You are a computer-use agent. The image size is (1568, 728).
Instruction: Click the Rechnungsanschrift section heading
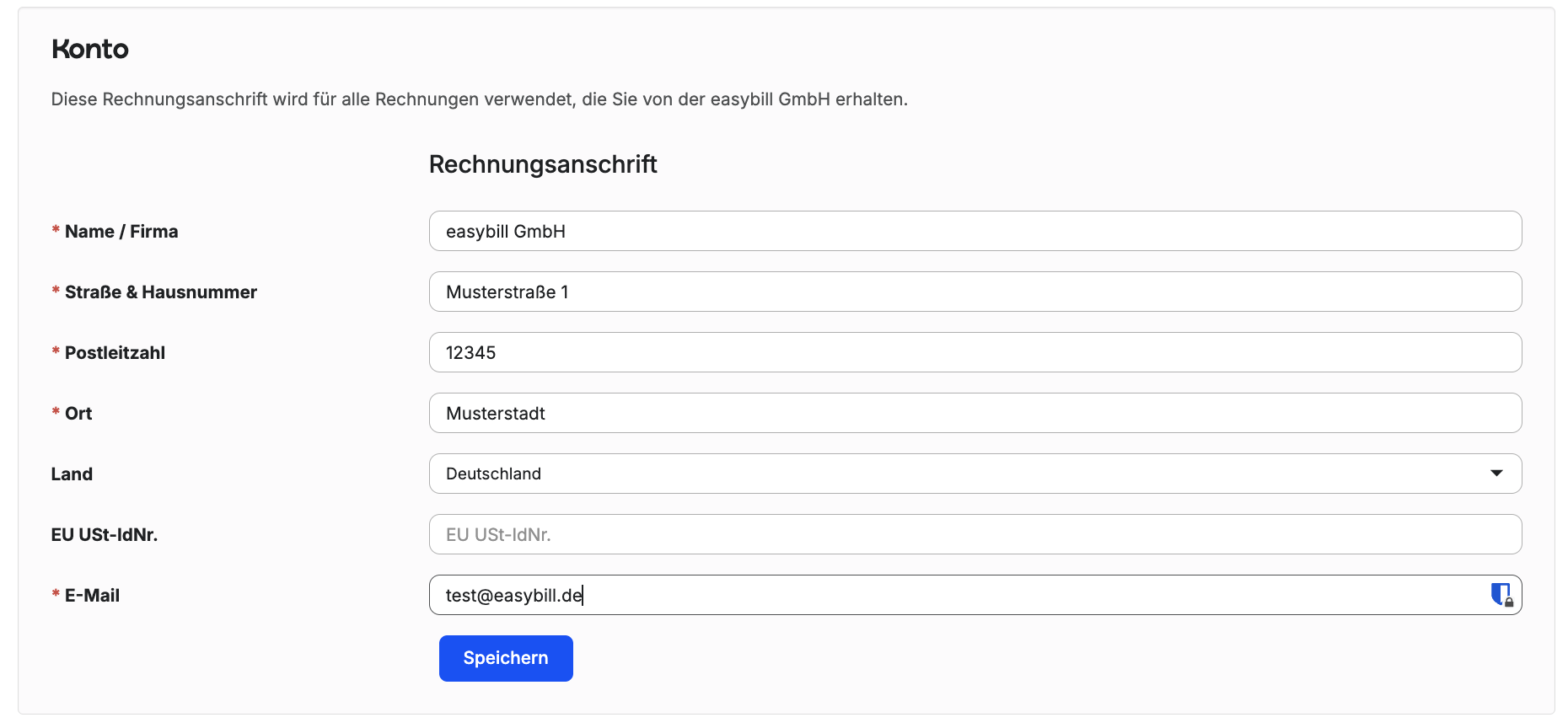click(x=543, y=164)
